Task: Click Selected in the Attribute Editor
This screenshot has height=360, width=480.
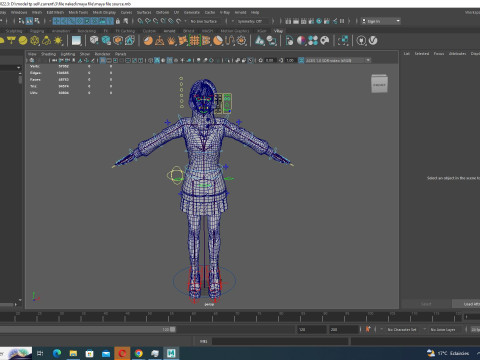Action: click(x=422, y=54)
